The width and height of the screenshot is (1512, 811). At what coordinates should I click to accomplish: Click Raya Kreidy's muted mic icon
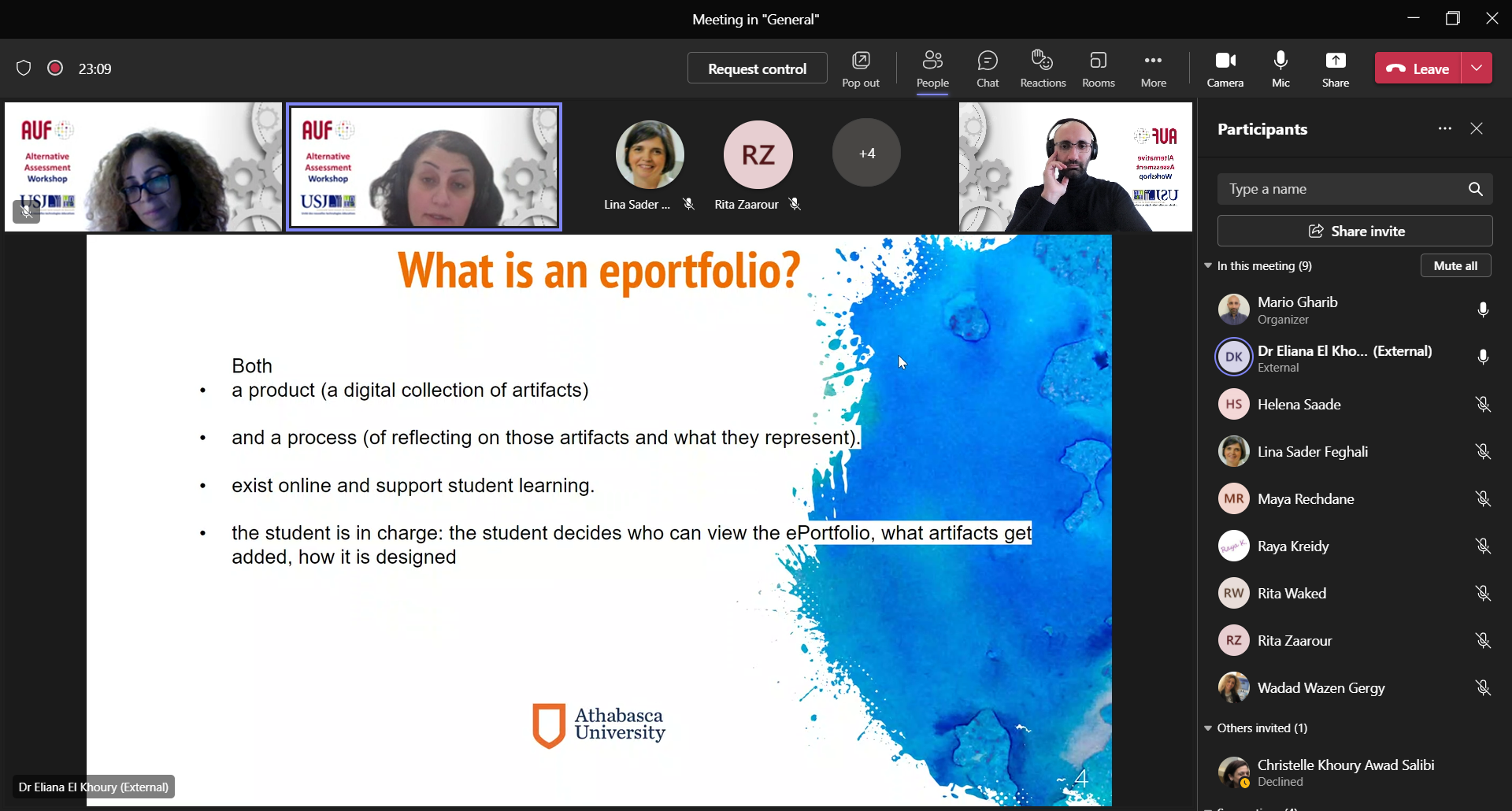point(1483,546)
